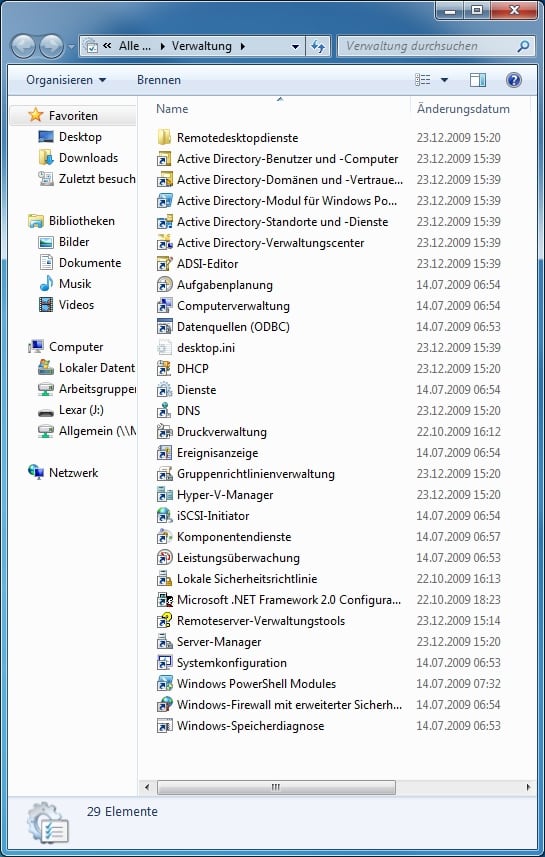The height and width of the screenshot is (857, 545).
Task: Open the Dokumente library
Action: tap(90, 263)
